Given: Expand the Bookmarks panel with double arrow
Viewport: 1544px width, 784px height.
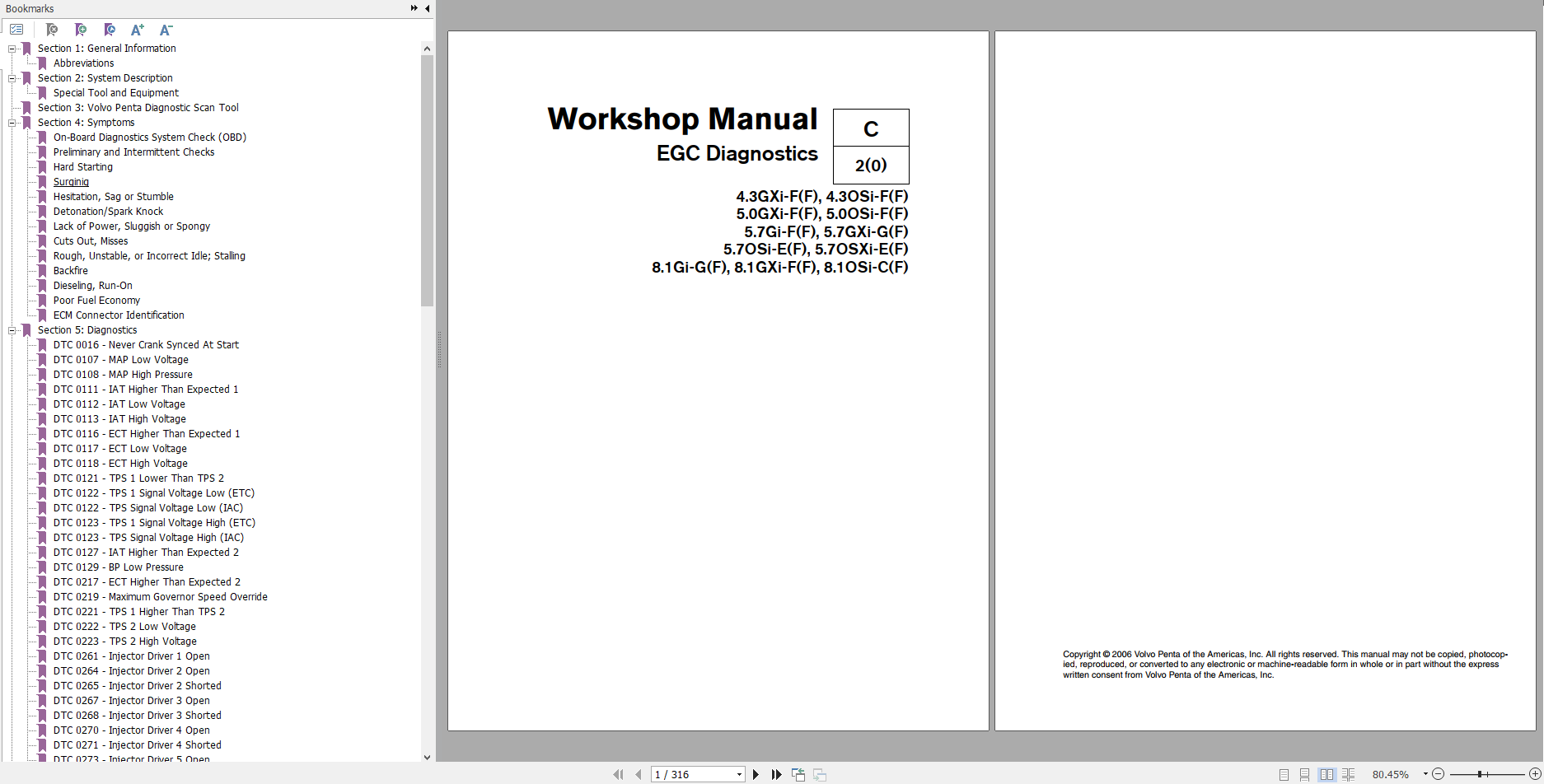Looking at the screenshot, I should pos(414,8).
